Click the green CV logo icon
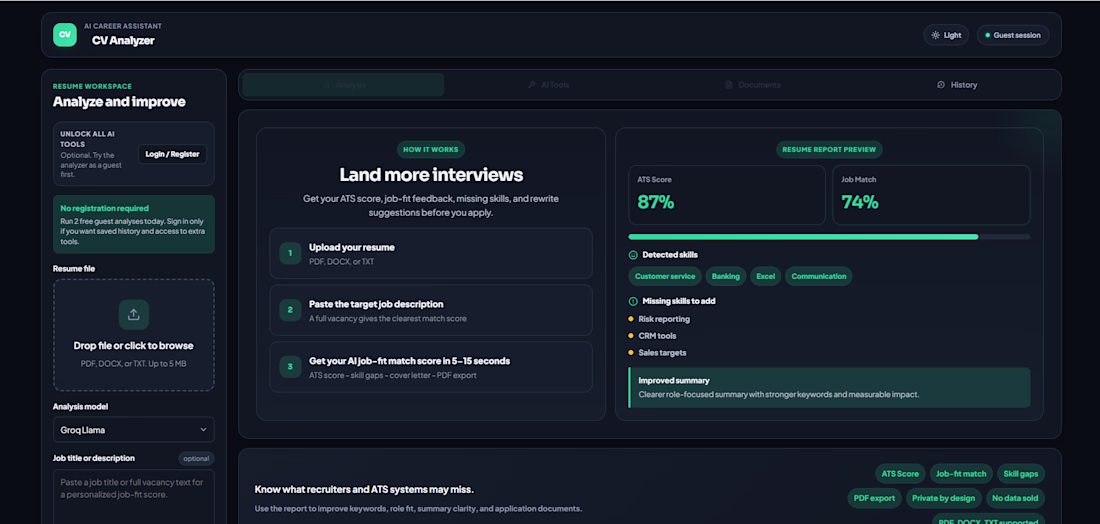 tap(65, 34)
